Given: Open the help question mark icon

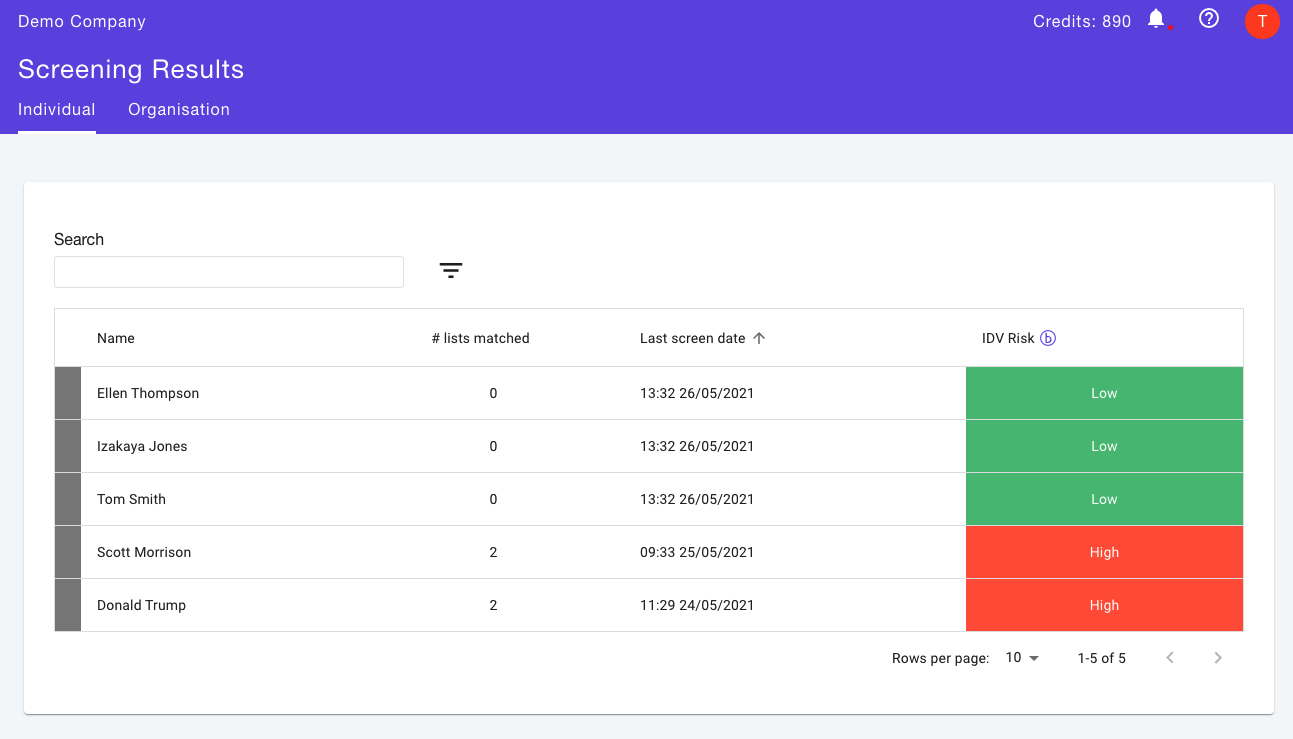Looking at the screenshot, I should pyautogui.click(x=1209, y=18).
